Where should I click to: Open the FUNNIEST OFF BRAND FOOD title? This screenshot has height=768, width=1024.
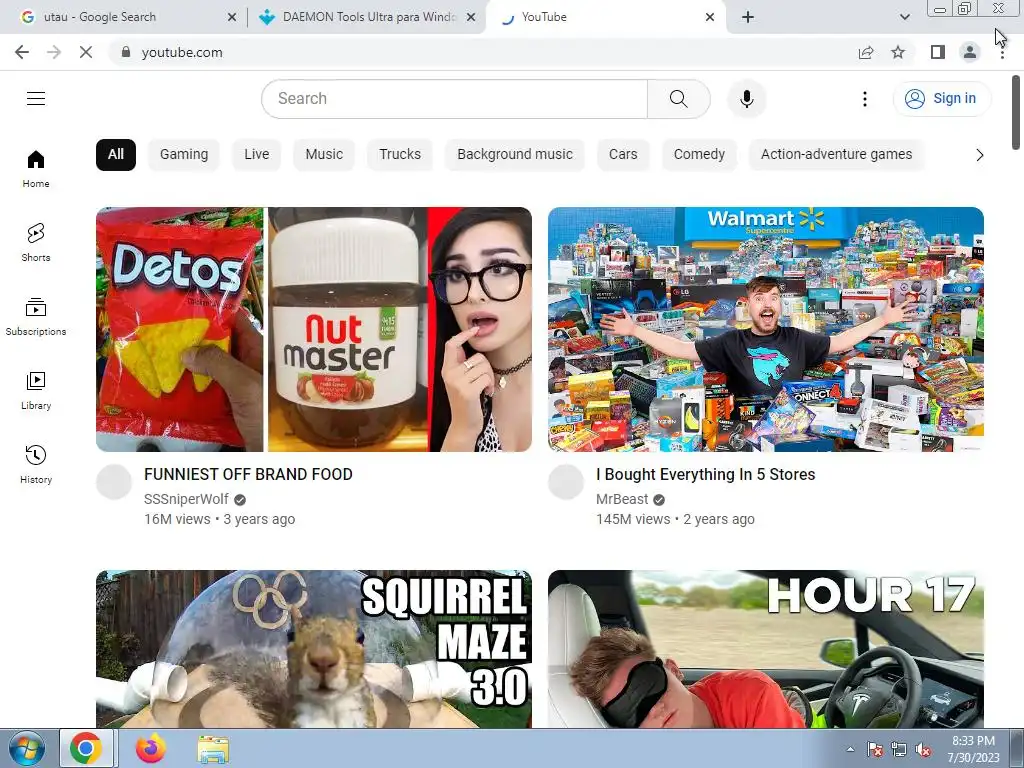tap(248, 474)
